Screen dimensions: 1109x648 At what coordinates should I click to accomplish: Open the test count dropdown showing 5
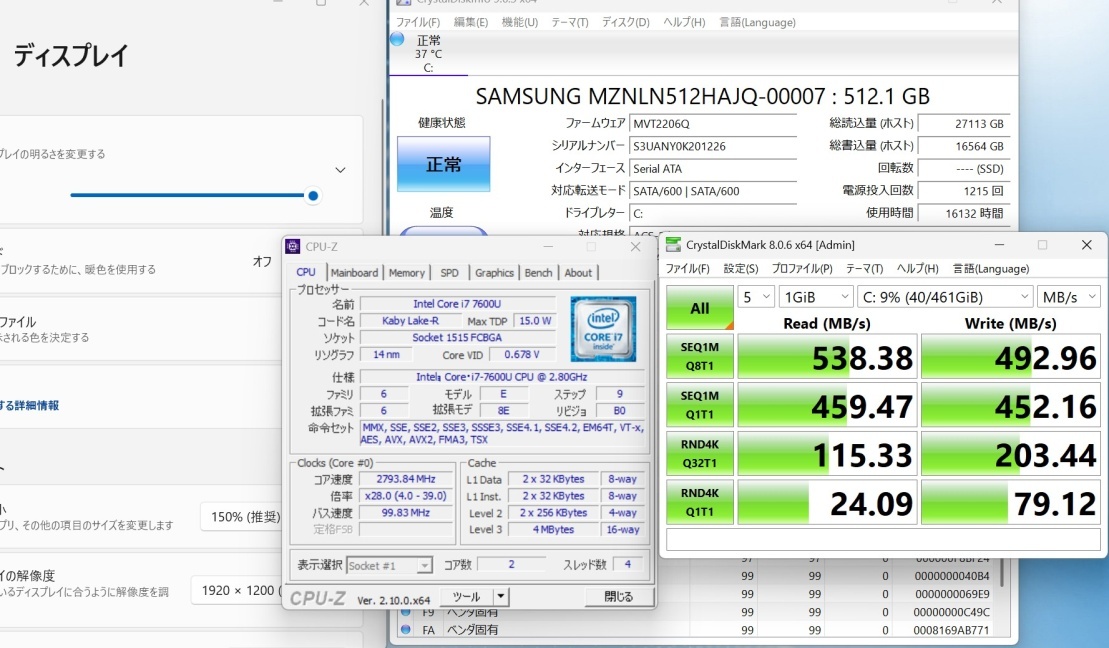pyautogui.click(x=757, y=297)
